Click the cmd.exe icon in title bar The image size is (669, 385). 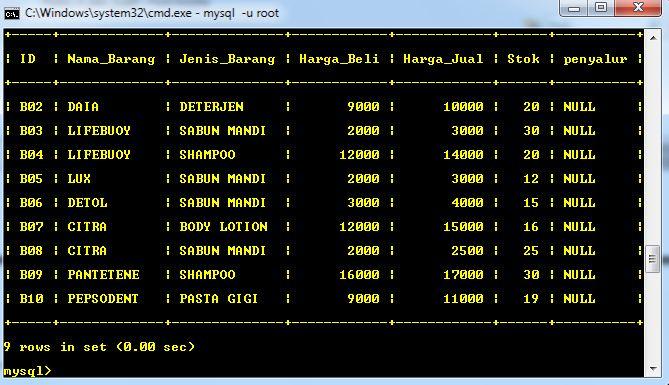pos(12,14)
